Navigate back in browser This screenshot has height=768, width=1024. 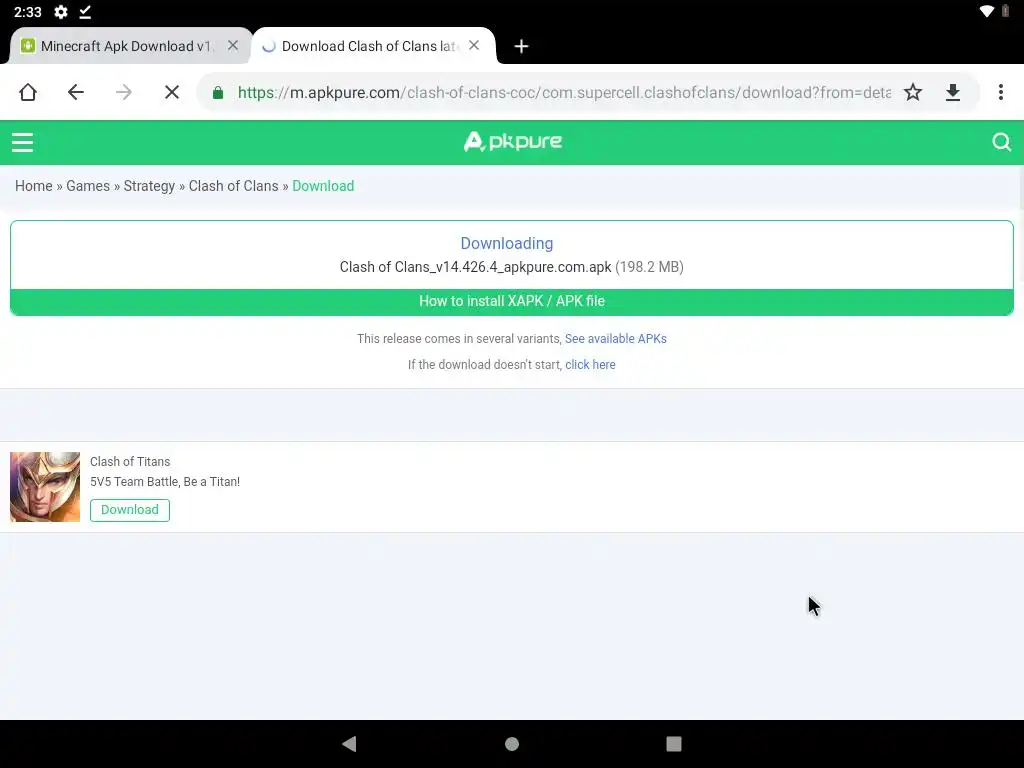pos(76,92)
